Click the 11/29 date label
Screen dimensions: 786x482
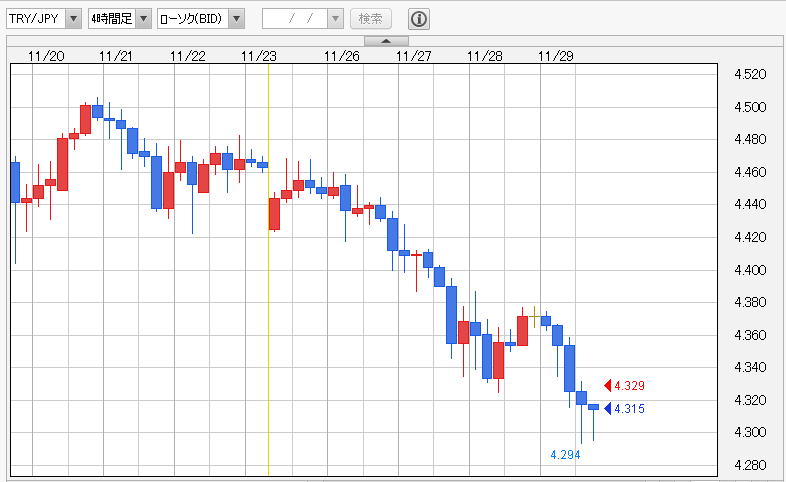(x=556, y=56)
